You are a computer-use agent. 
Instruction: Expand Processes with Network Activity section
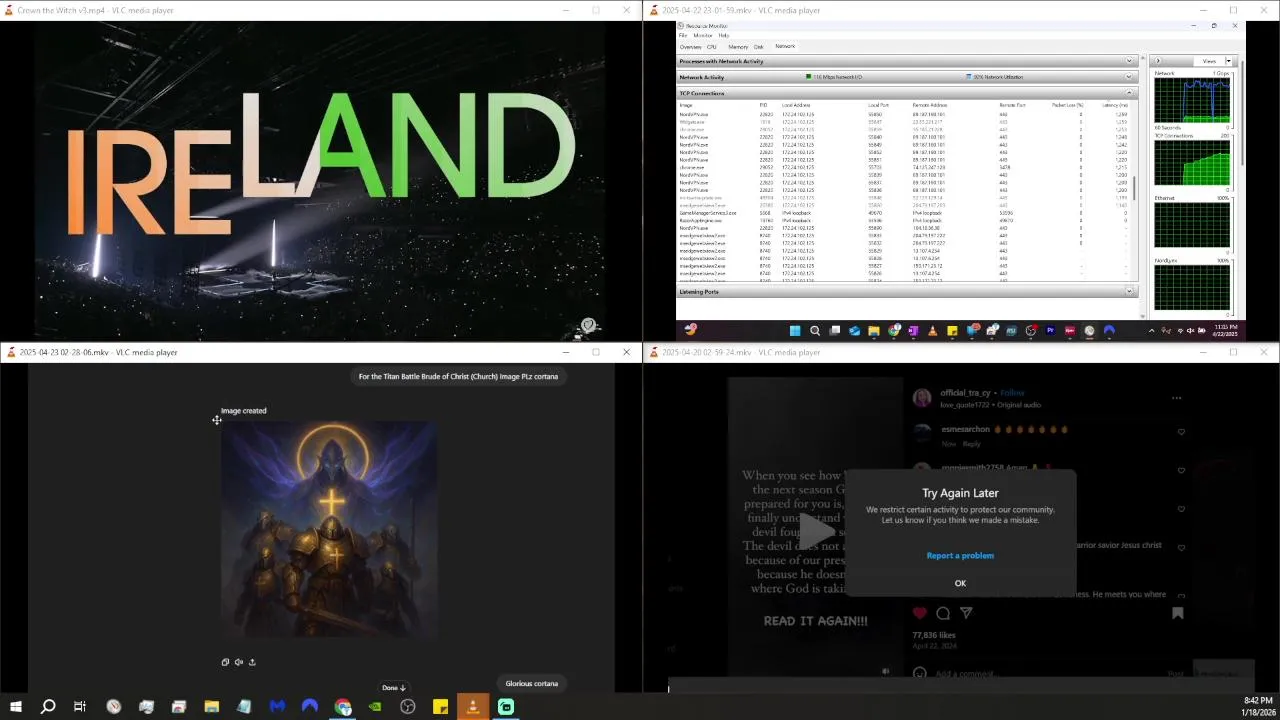coord(1129,61)
